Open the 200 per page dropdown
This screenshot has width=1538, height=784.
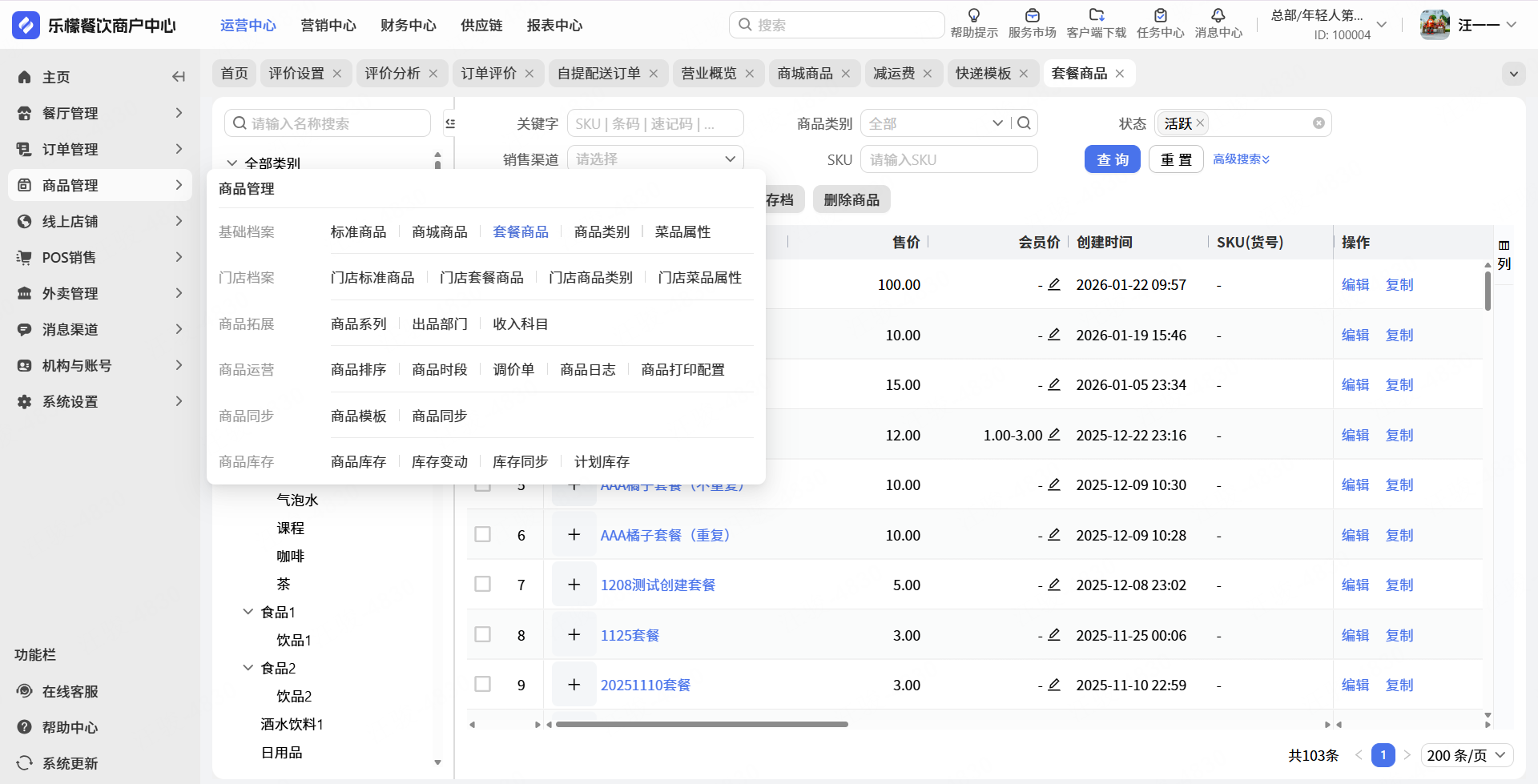(1467, 755)
